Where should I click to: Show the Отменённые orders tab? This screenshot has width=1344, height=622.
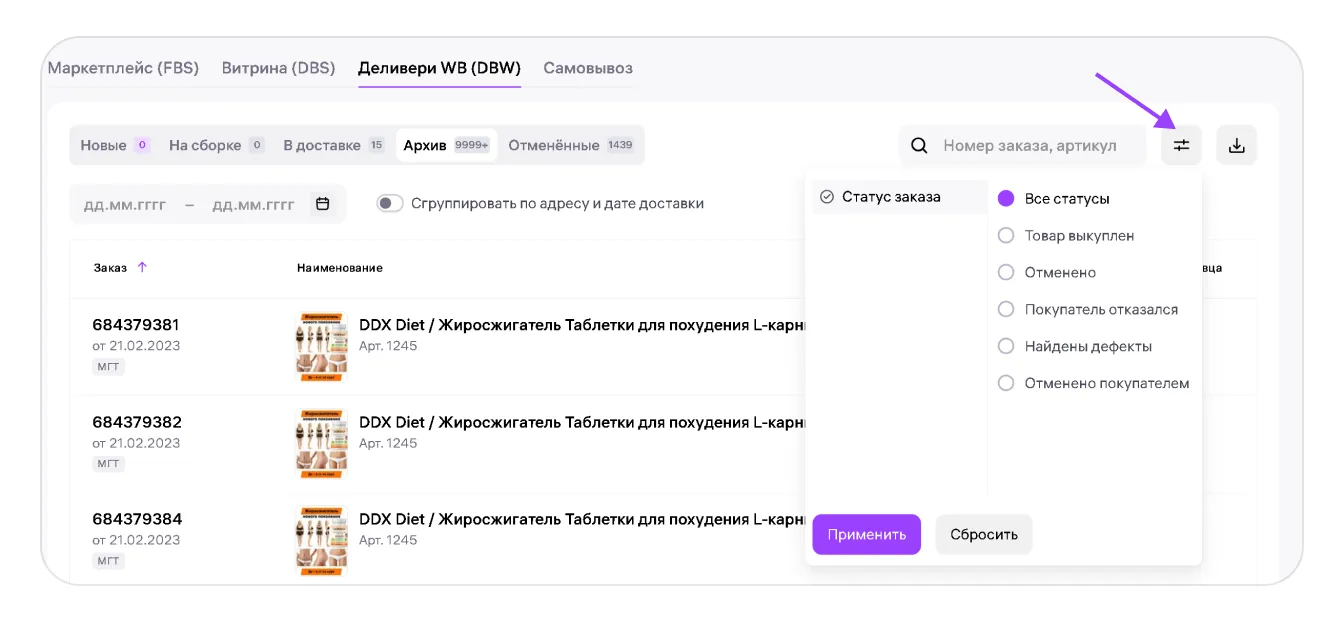pos(571,145)
